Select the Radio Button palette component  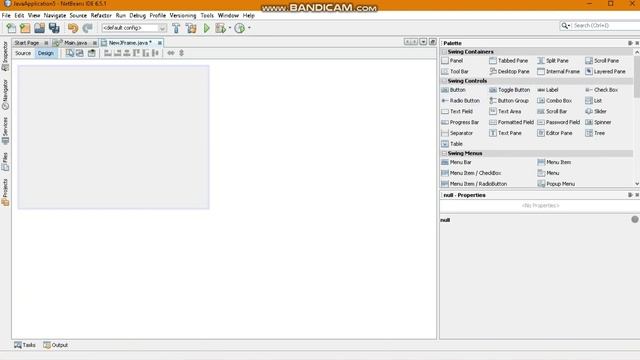pos(461,101)
